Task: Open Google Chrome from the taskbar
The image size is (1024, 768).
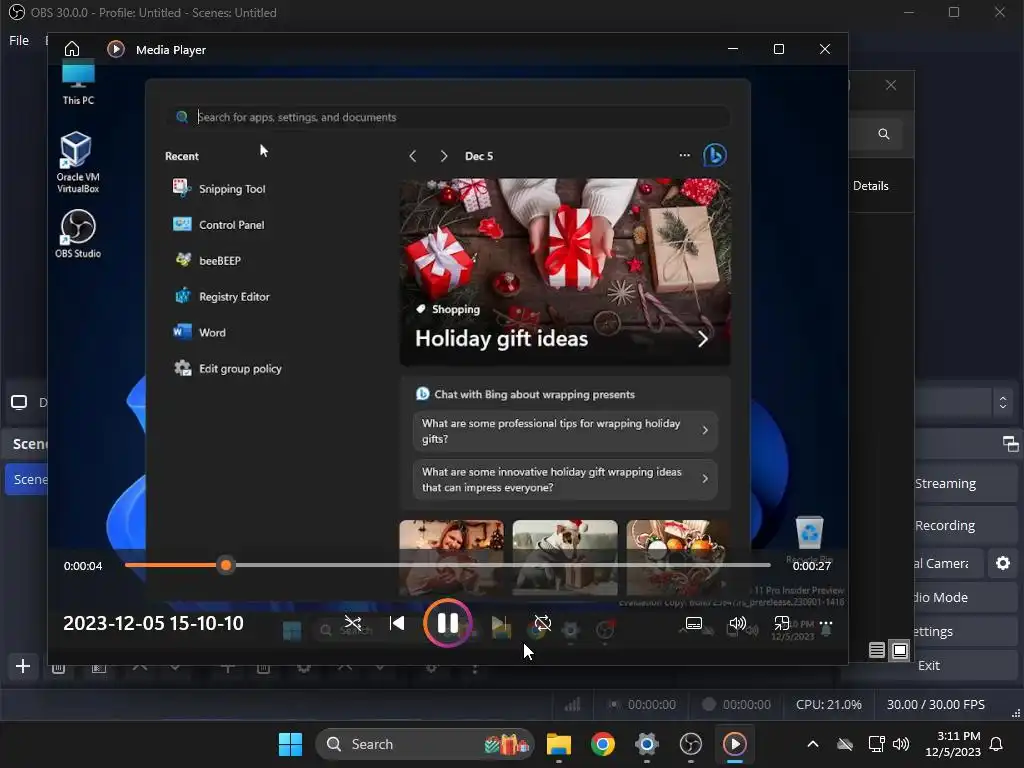Action: pos(603,744)
